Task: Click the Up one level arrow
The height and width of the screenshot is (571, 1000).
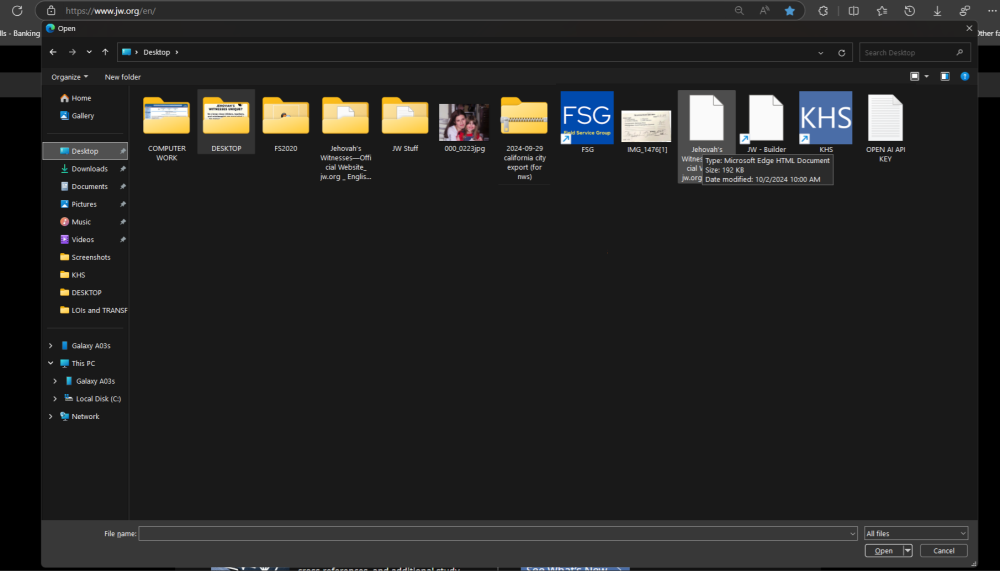Action: click(105, 52)
